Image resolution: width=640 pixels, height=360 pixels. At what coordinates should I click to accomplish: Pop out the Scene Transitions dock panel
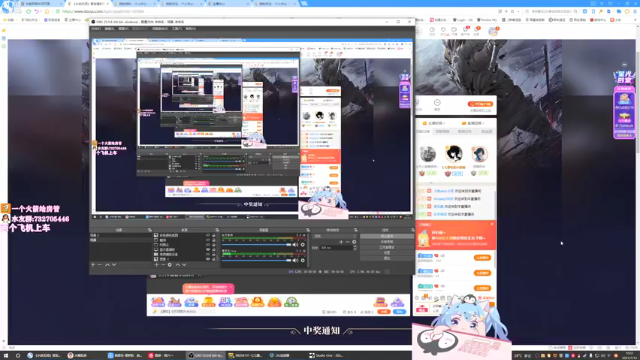click(356, 230)
